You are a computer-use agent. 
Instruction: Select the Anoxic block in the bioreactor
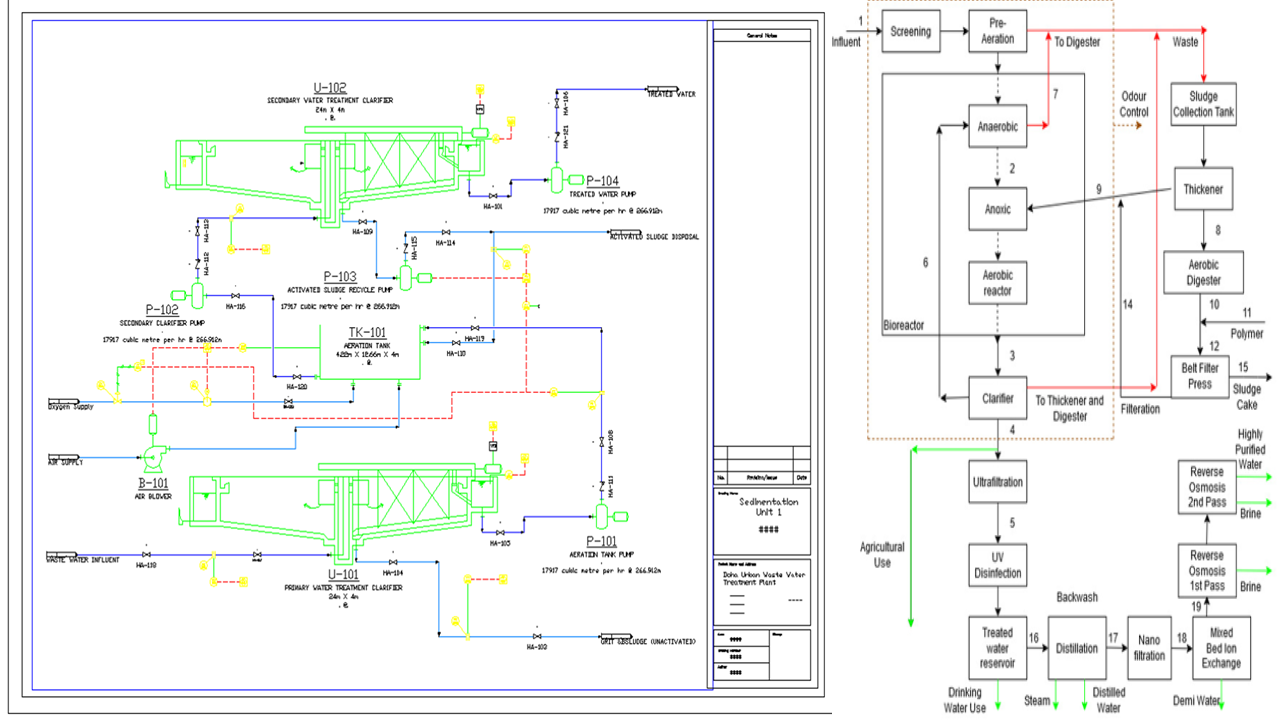pyautogui.click(x=997, y=209)
